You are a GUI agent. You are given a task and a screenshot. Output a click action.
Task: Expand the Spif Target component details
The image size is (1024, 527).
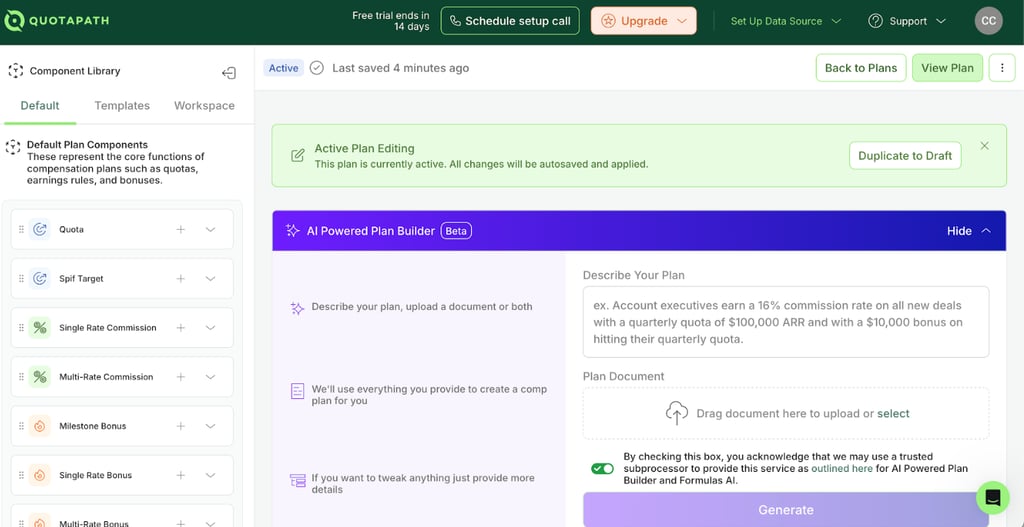click(x=210, y=278)
